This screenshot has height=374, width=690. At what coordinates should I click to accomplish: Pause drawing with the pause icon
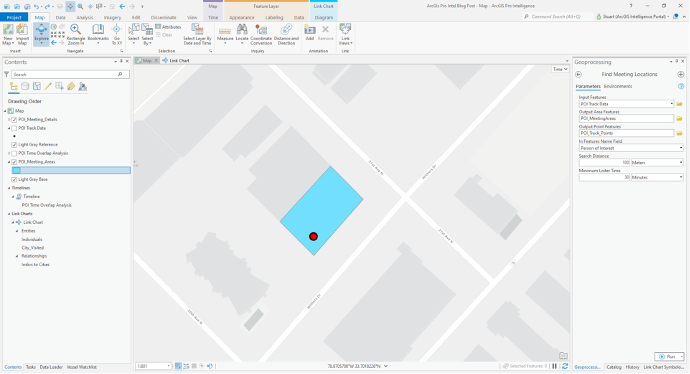(554, 366)
